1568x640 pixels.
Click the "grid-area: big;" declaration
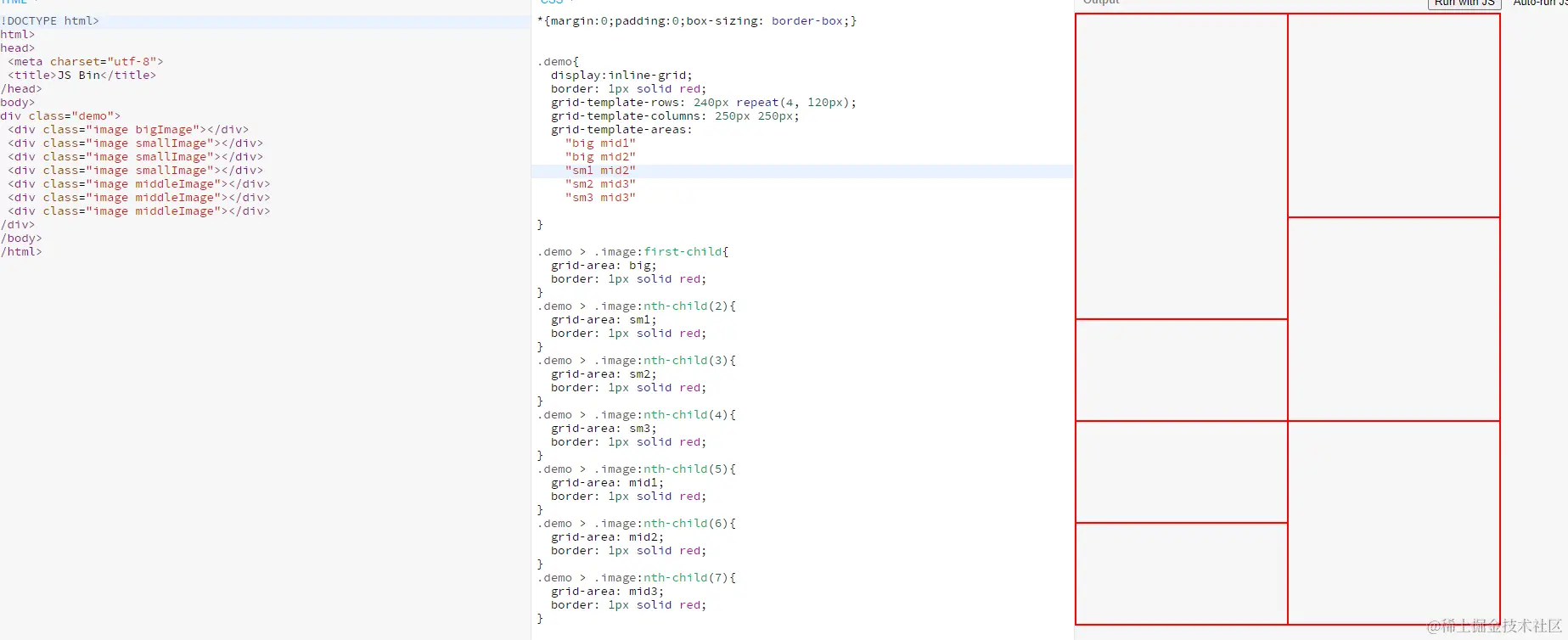(604, 266)
